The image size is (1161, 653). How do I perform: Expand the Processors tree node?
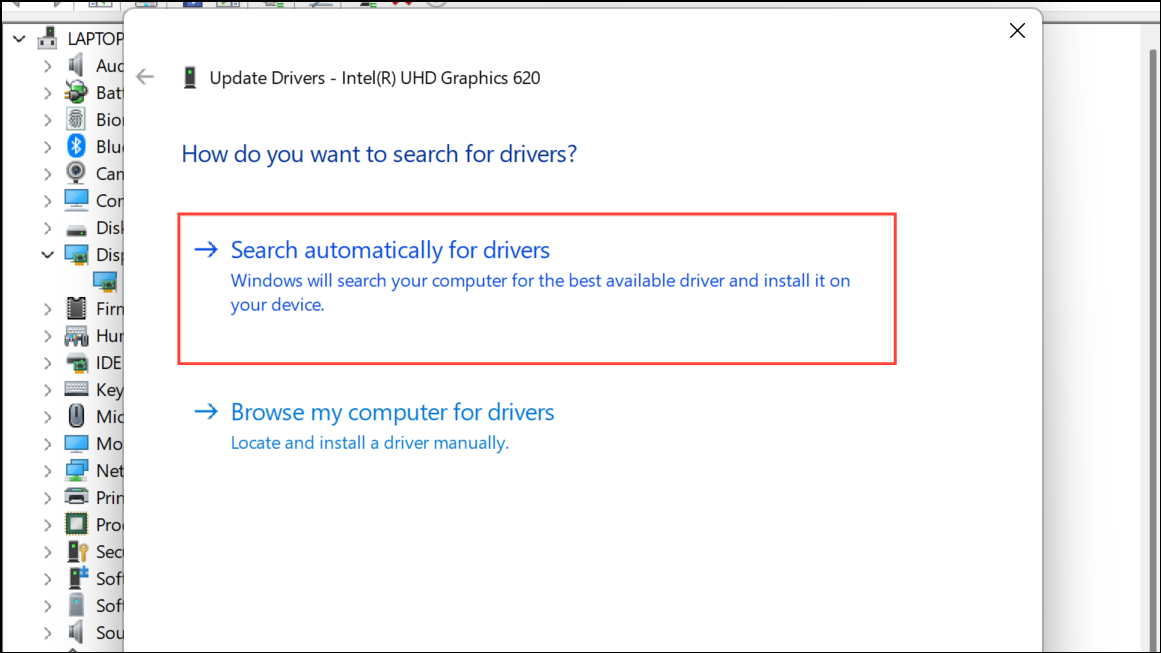(47, 525)
